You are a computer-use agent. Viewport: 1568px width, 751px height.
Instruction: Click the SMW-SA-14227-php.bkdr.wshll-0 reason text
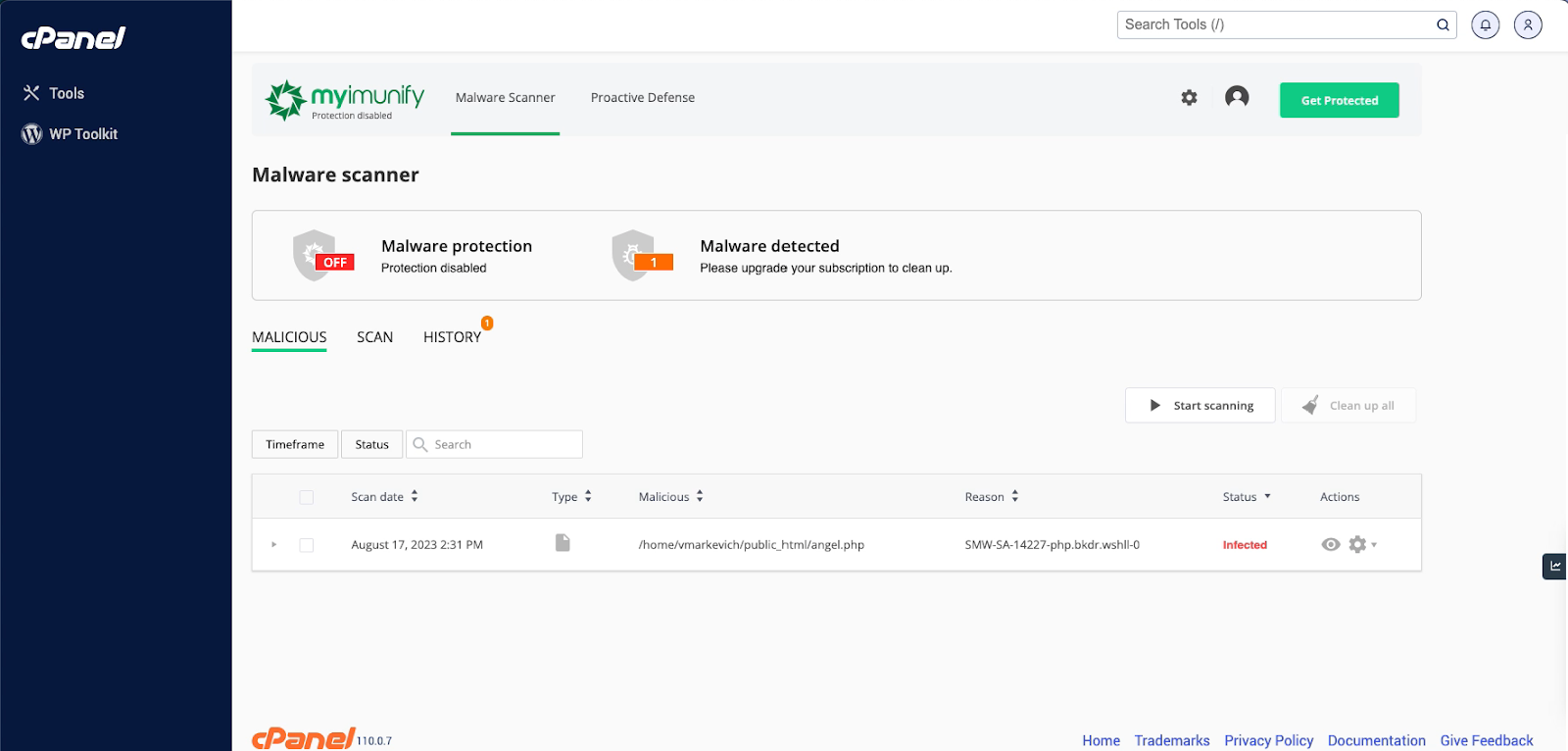point(1053,545)
